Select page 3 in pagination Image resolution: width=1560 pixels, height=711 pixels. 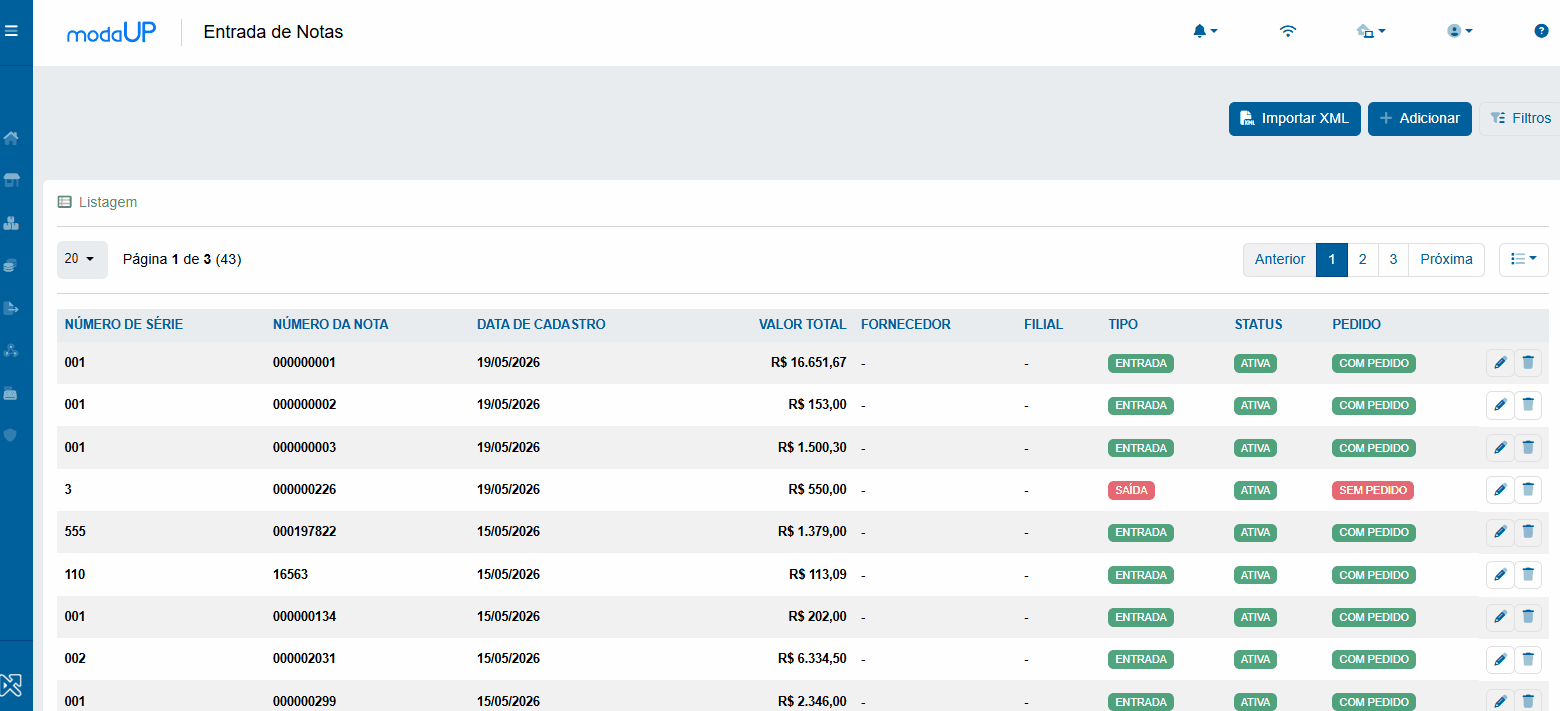[1394, 259]
